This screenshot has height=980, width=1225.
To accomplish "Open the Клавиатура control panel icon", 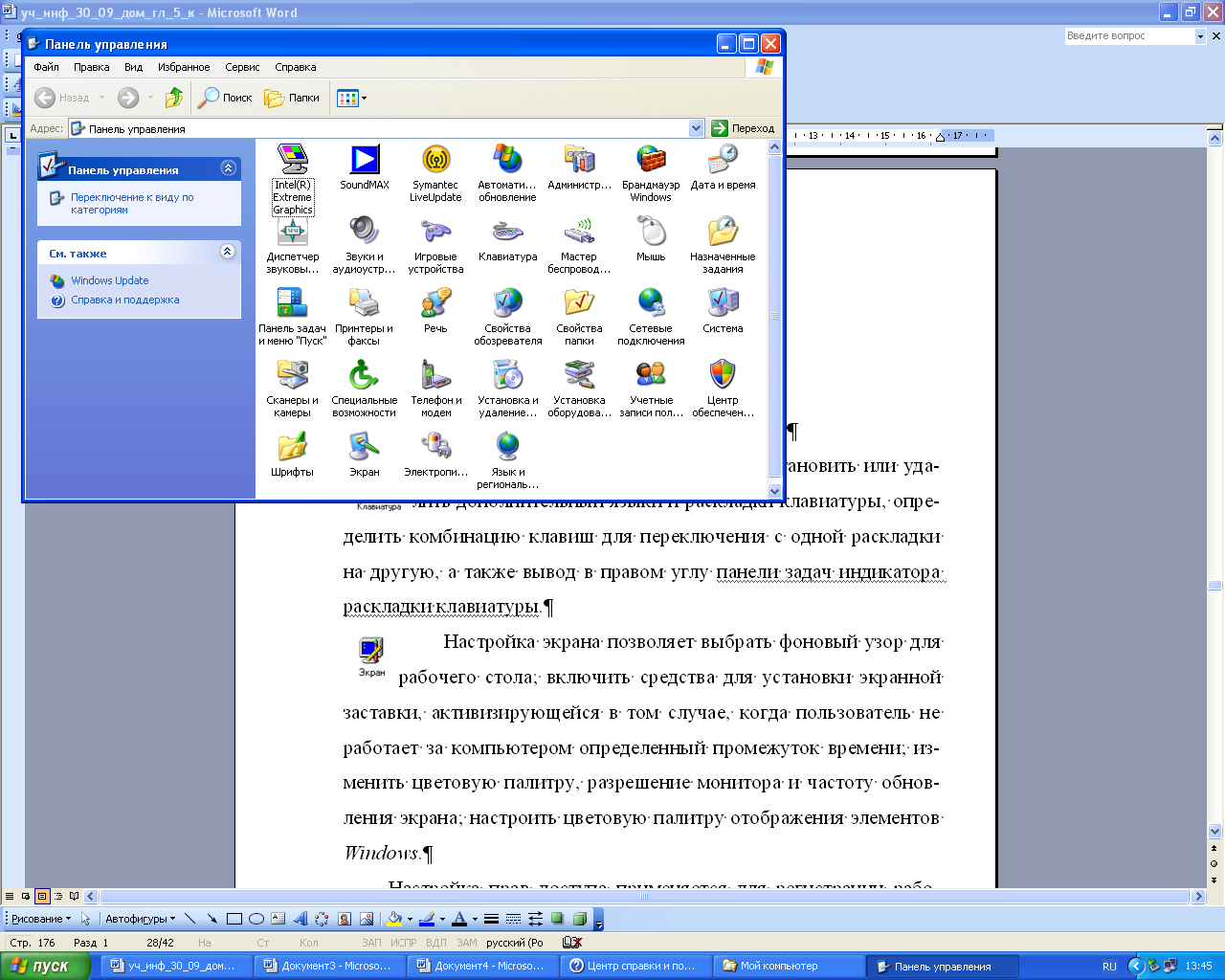I will coord(507,232).
